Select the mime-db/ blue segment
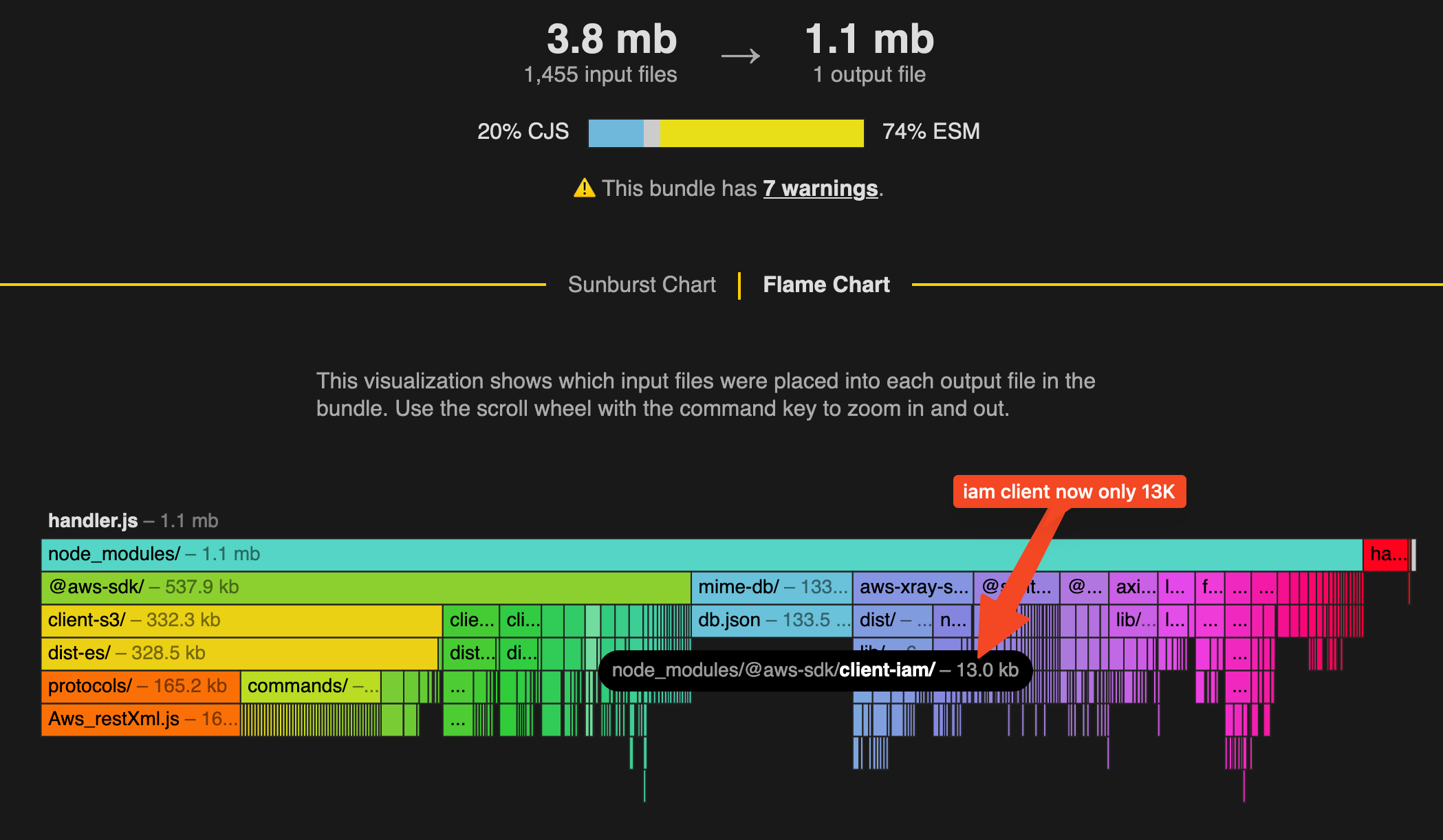This screenshot has width=1443, height=840. coord(770,586)
